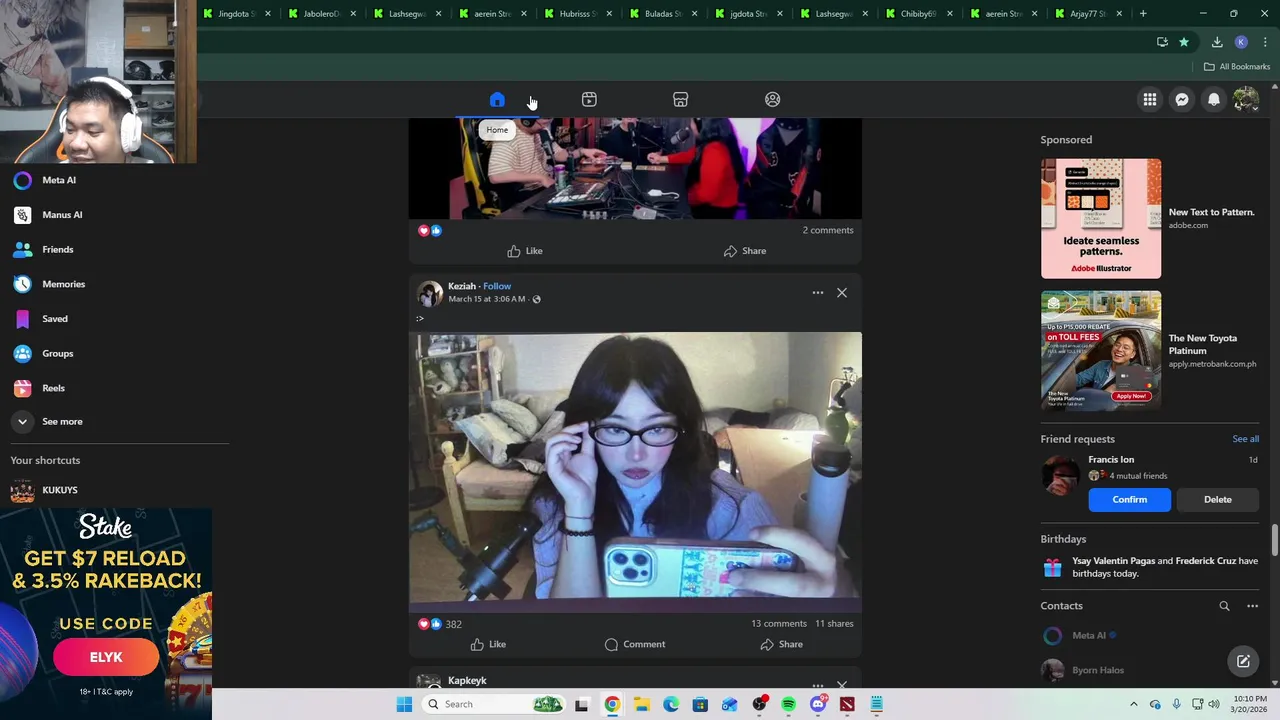Toggle bookmark star for this page
Image resolution: width=1280 pixels, height=720 pixels.
(x=1184, y=42)
